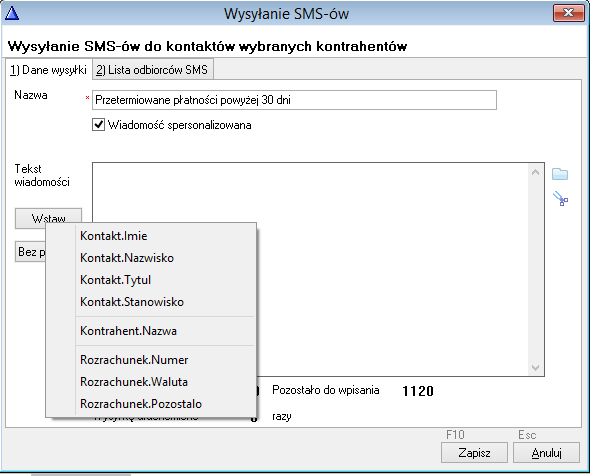590x476 pixels.
Task: Open the 'Bez p' dropdown partly hidden by menu
Action: tap(30, 251)
